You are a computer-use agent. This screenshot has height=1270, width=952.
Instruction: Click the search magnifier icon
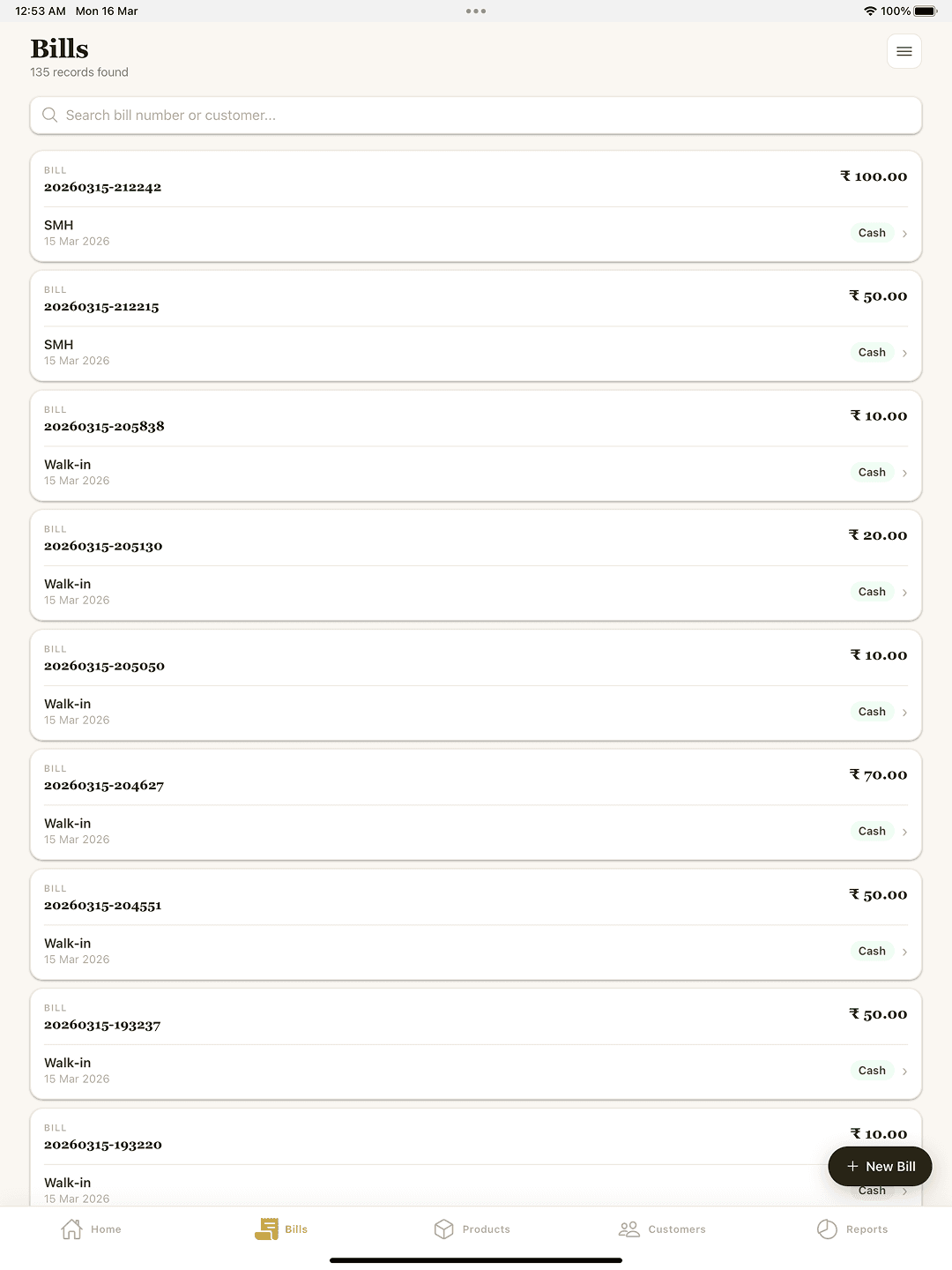coord(50,116)
